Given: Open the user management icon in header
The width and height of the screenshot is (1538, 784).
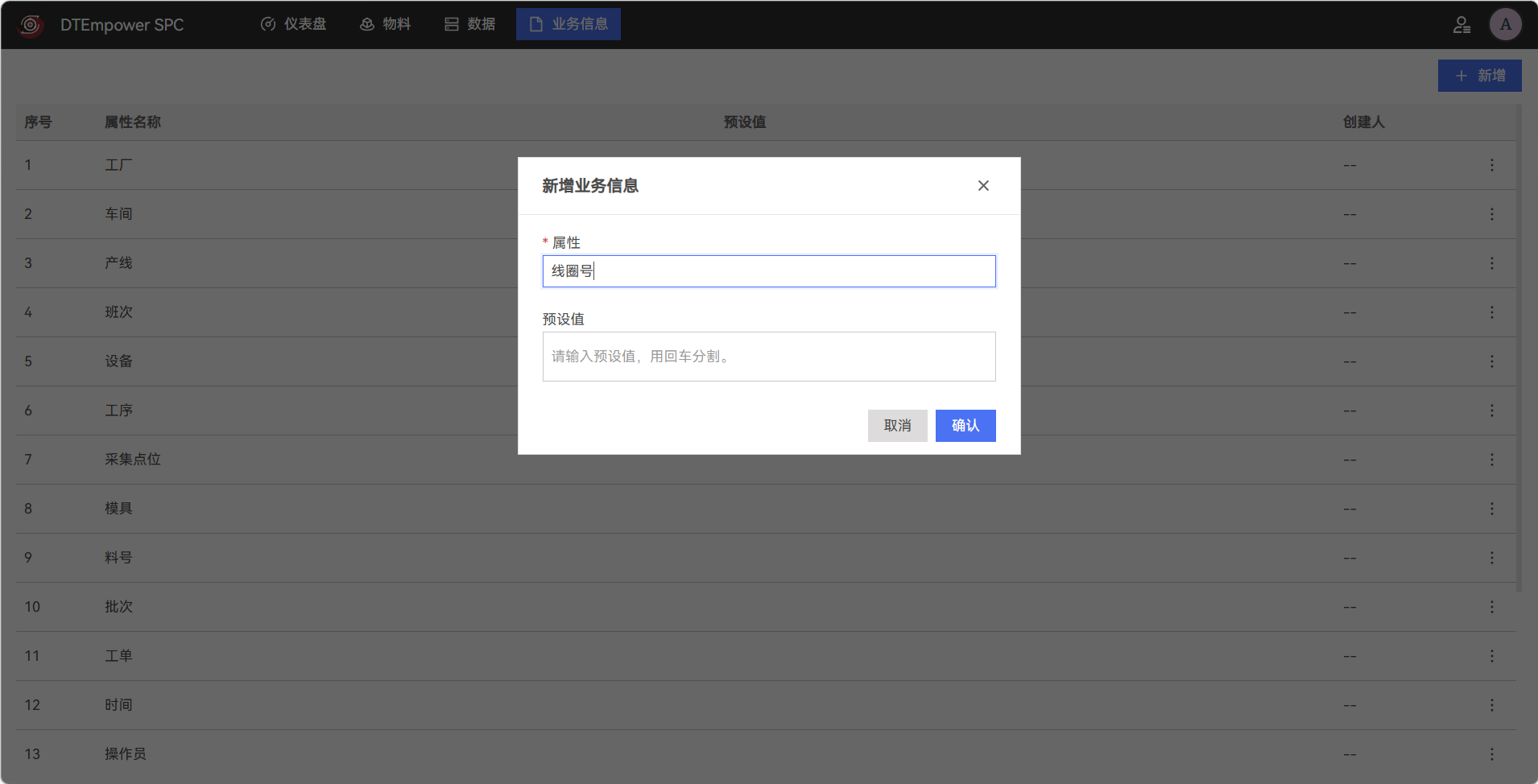Looking at the screenshot, I should (1462, 25).
